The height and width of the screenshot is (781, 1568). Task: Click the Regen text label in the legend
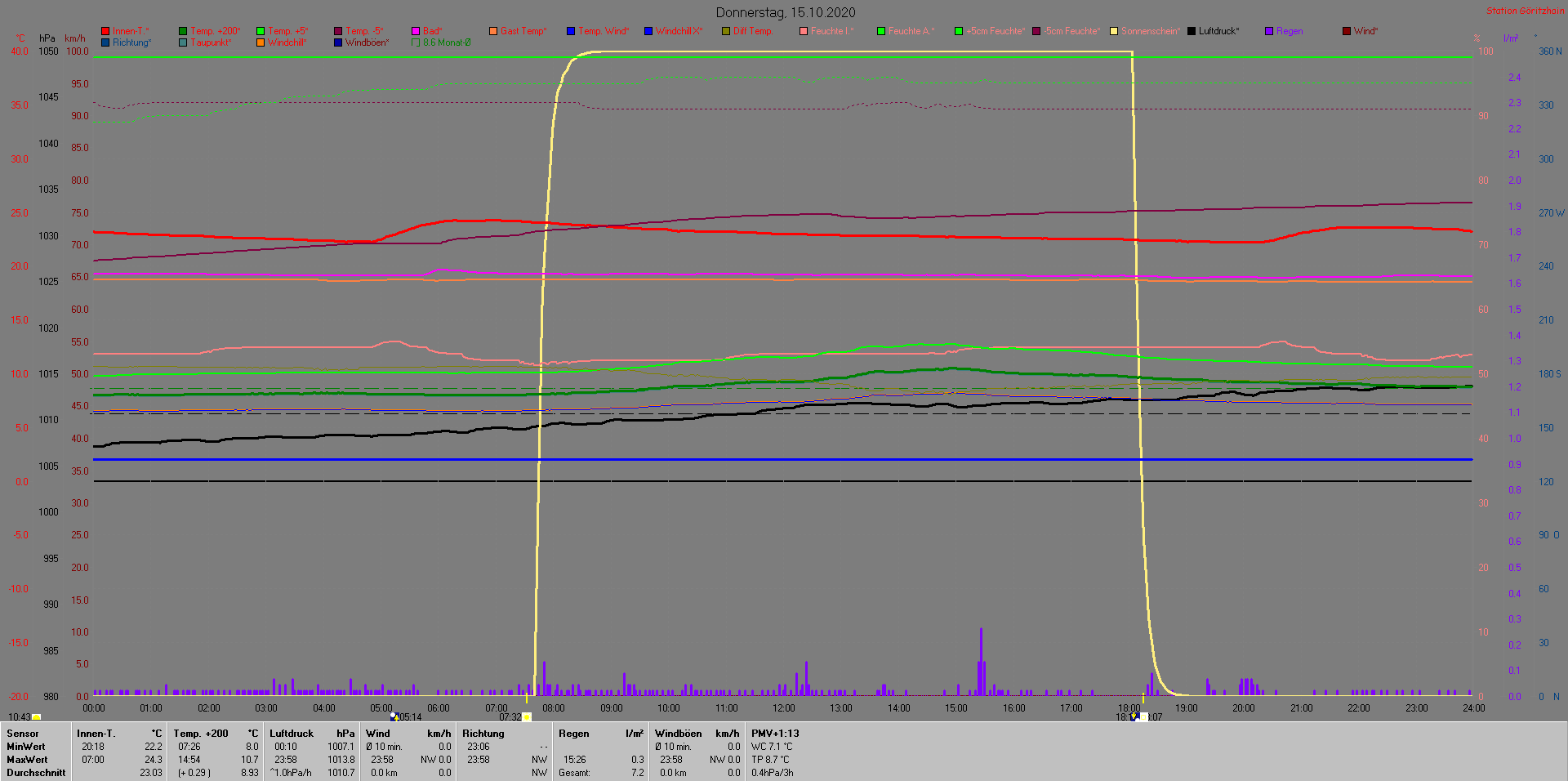point(1290,31)
